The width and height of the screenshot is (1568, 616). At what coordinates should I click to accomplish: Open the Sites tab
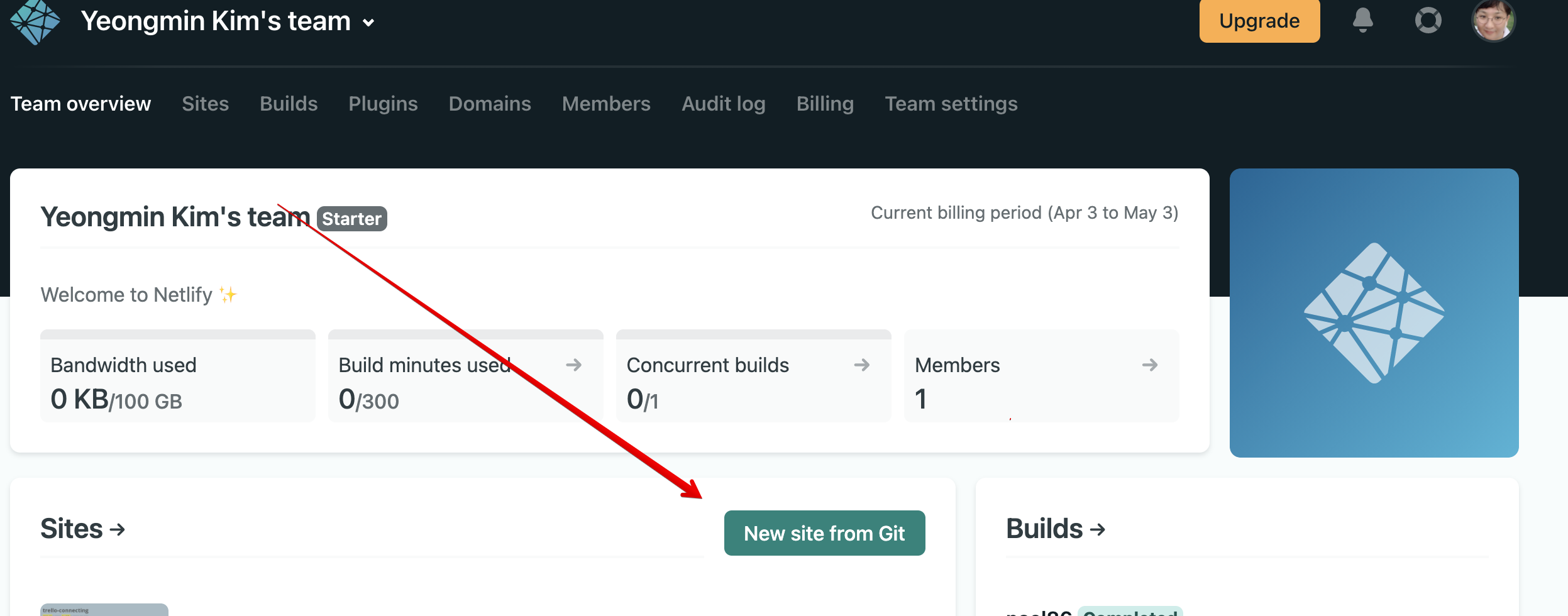click(205, 104)
